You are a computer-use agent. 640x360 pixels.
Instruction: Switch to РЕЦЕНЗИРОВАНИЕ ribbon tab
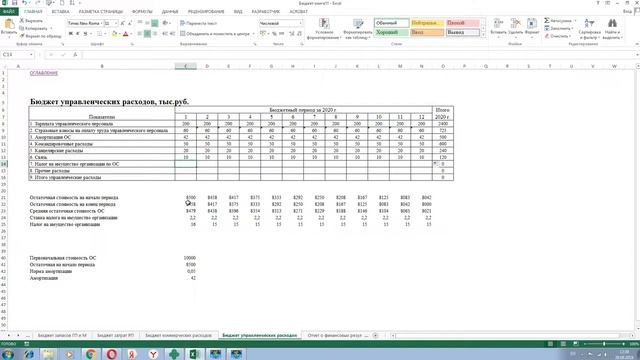pos(206,12)
